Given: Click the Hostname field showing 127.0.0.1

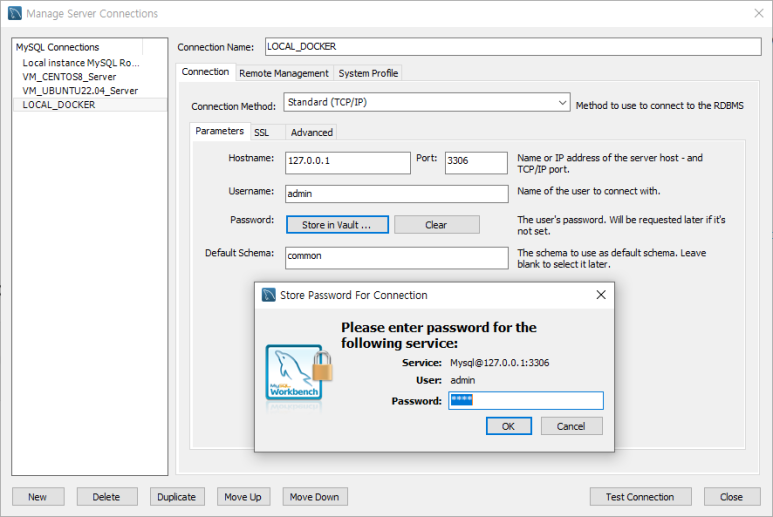Looking at the screenshot, I should click(x=348, y=163).
